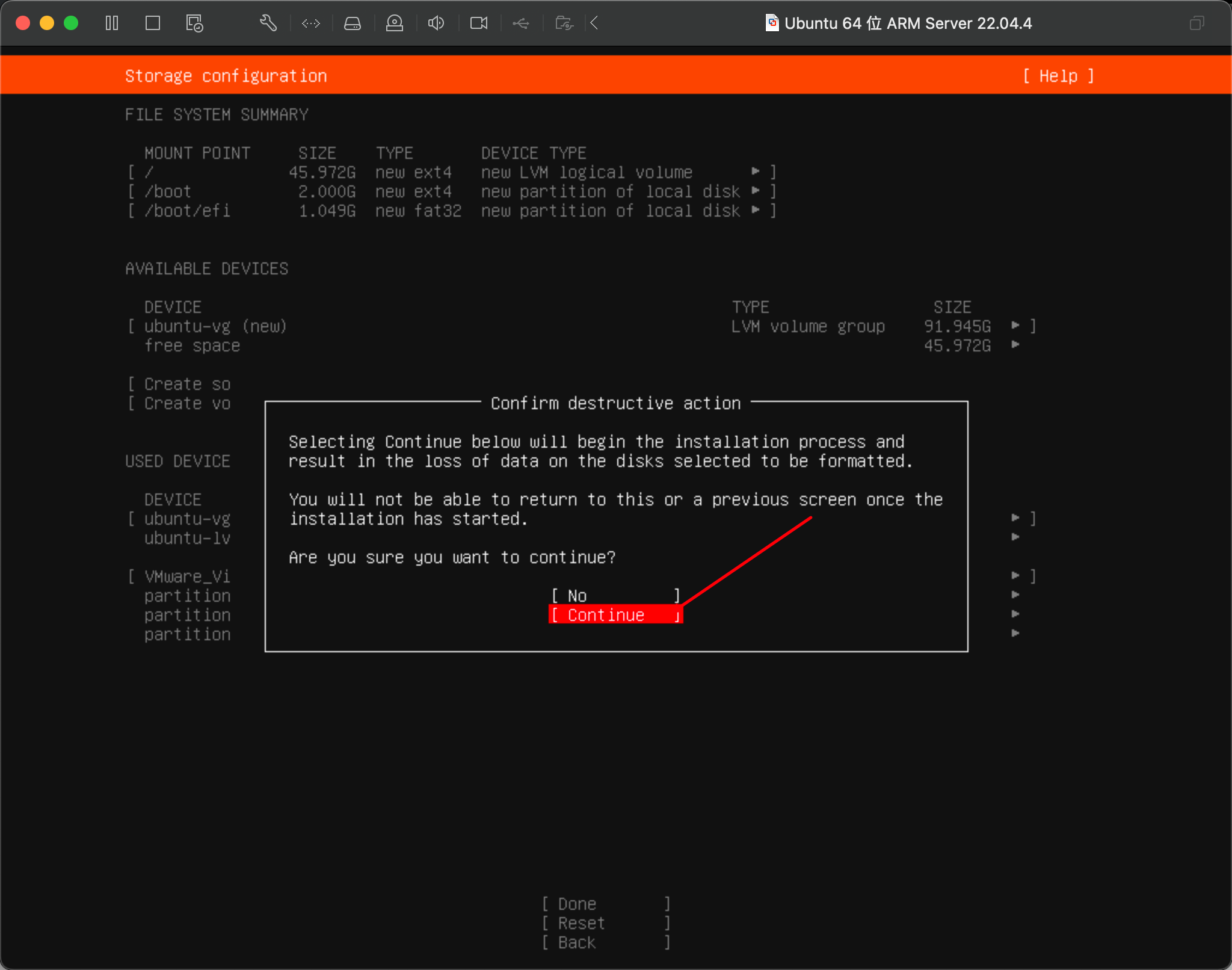
Task: Go Back using the Back button
Action: pos(606,942)
